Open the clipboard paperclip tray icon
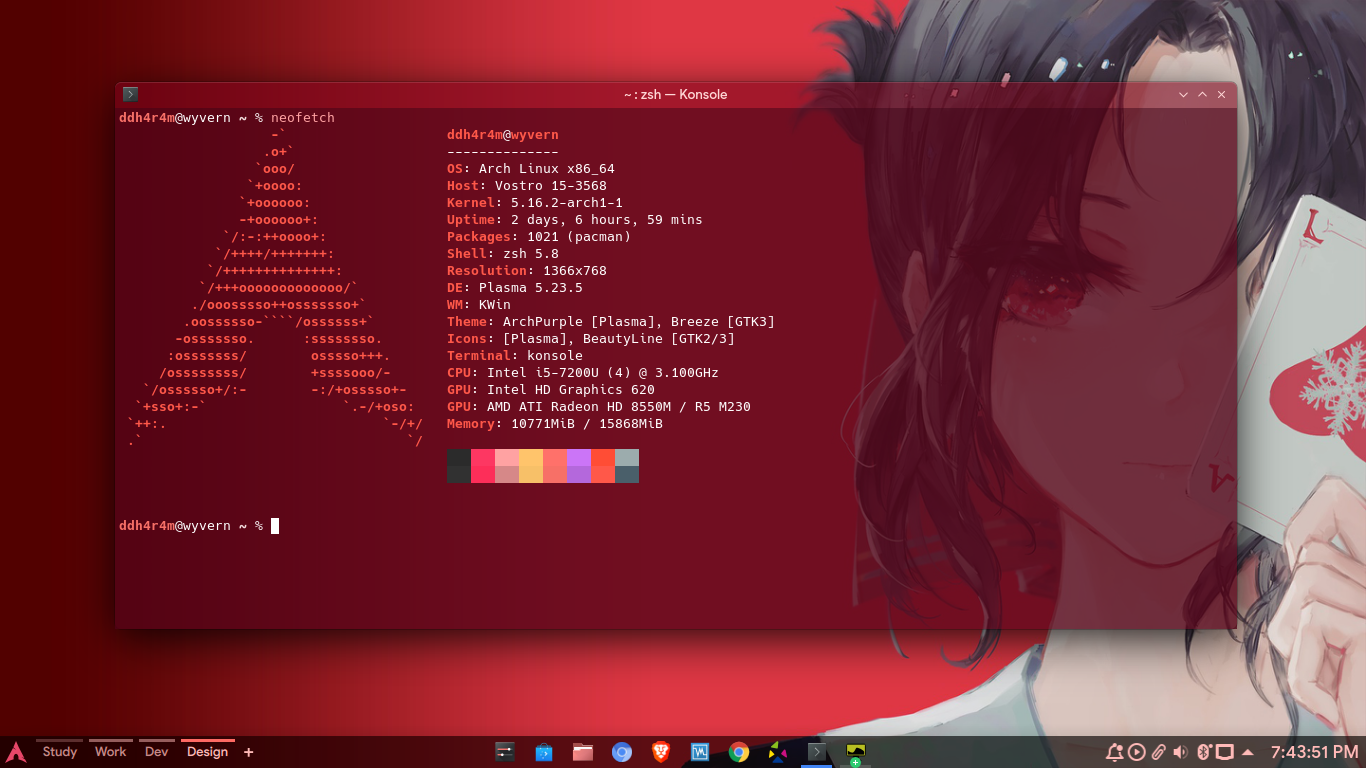 pyautogui.click(x=1158, y=752)
